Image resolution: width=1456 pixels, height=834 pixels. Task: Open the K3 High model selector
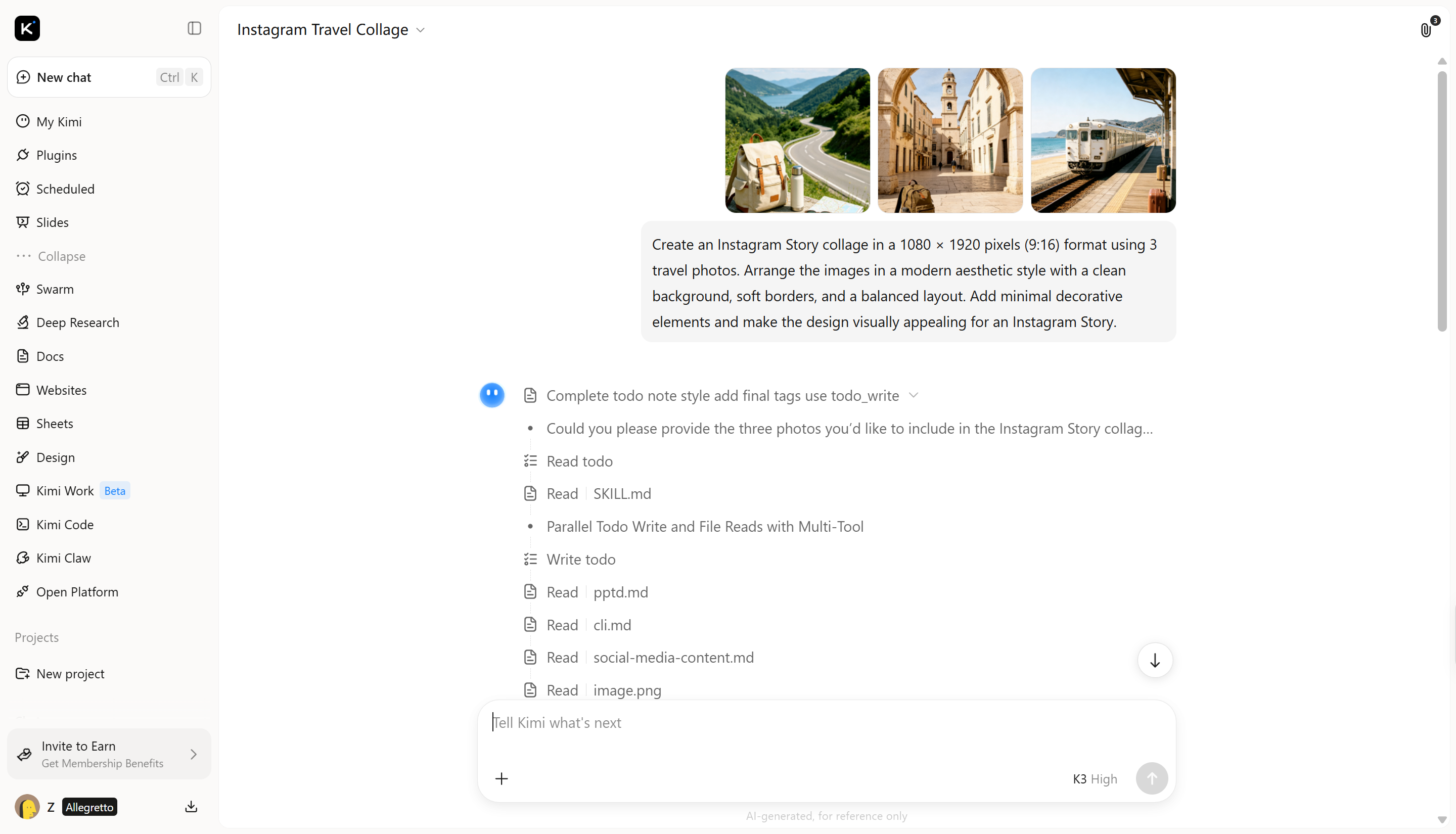pyautogui.click(x=1095, y=779)
